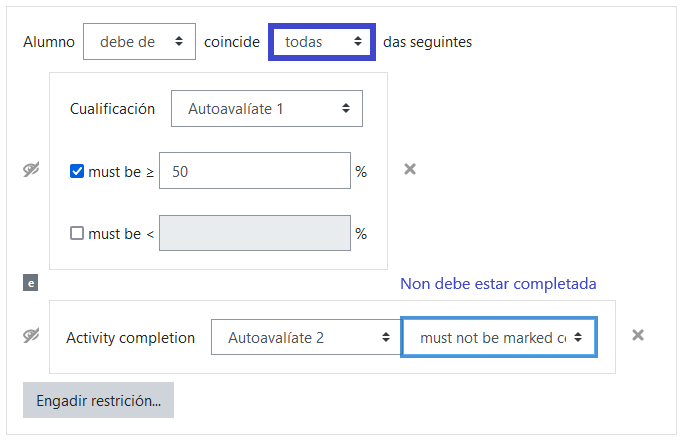Image resolution: width=681 pixels, height=441 pixels.
Task: Click the "Activity completion" label
Action: (x=130, y=338)
